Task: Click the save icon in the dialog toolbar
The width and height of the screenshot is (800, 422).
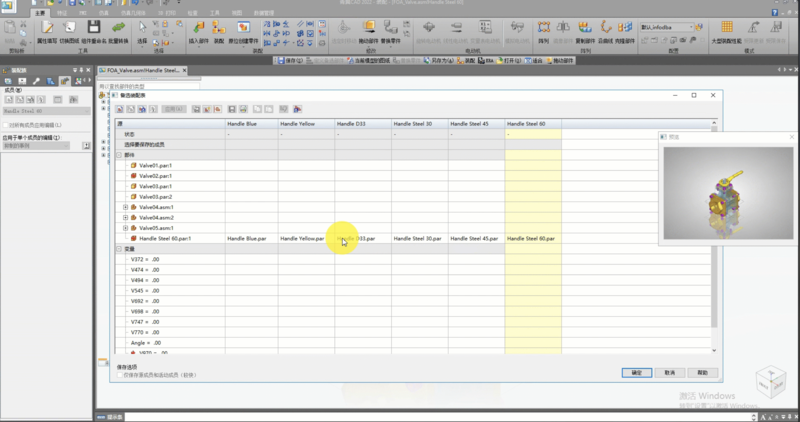Action: [x=232, y=108]
